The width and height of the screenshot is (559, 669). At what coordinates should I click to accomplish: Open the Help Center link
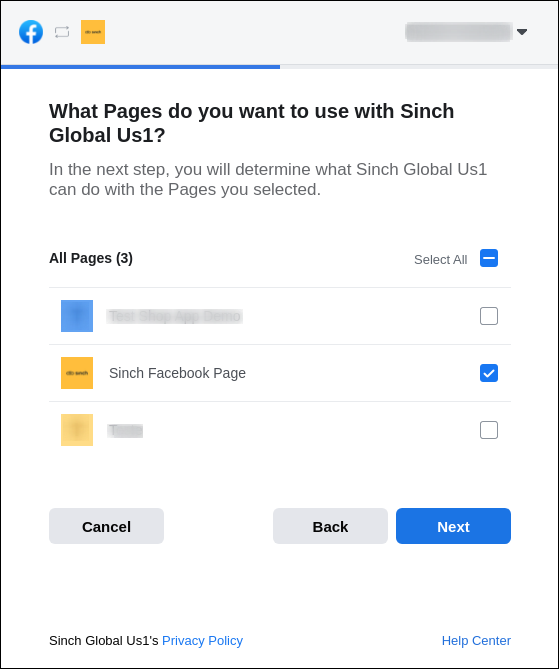(476, 640)
